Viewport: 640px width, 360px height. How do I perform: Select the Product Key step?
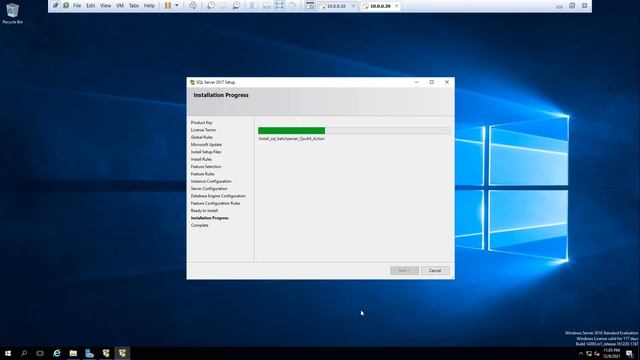pyautogui.click(x=202, y=122)
